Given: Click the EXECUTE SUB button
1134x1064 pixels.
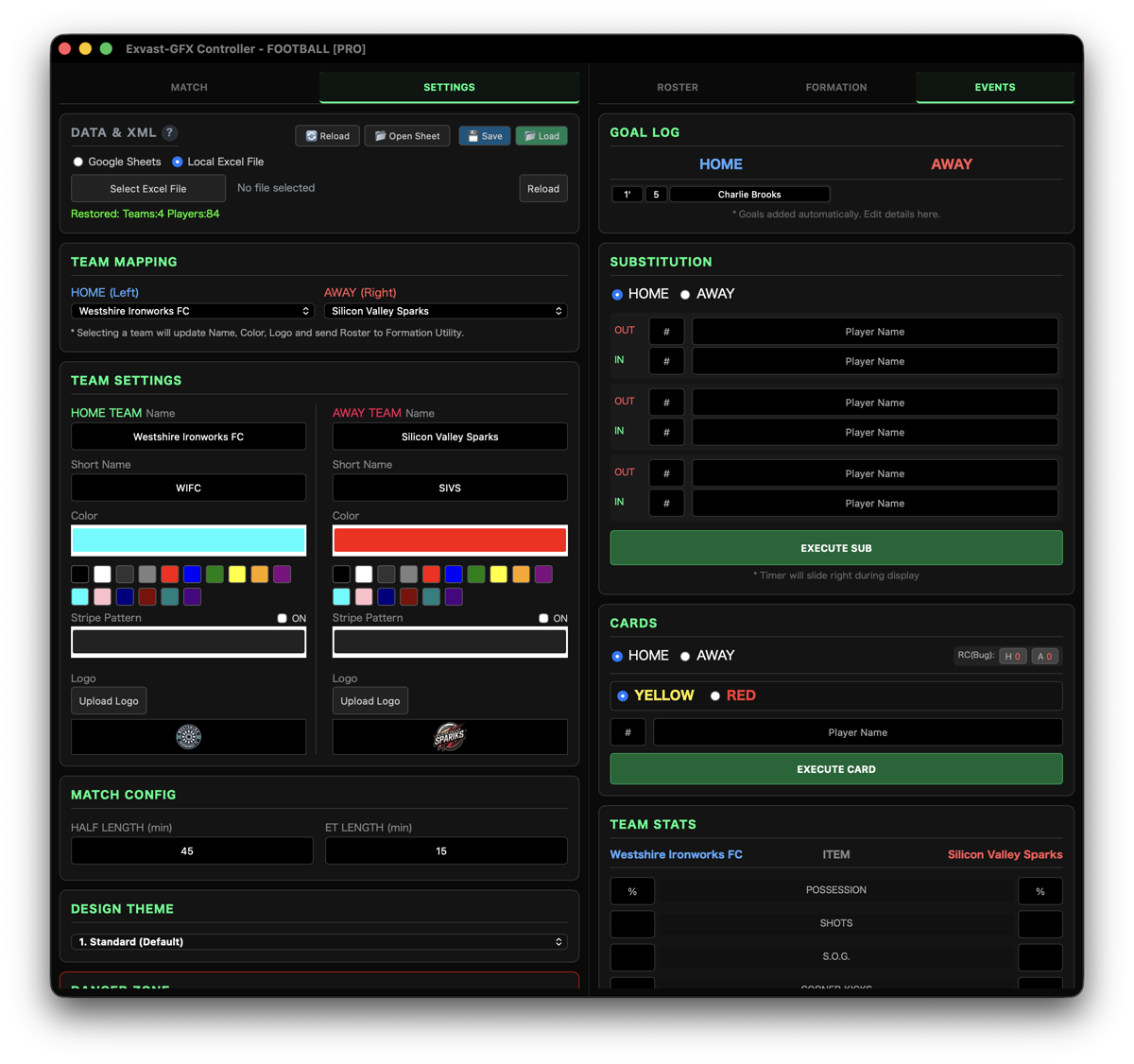Looking at the screenshot, I should coord(836,548).
